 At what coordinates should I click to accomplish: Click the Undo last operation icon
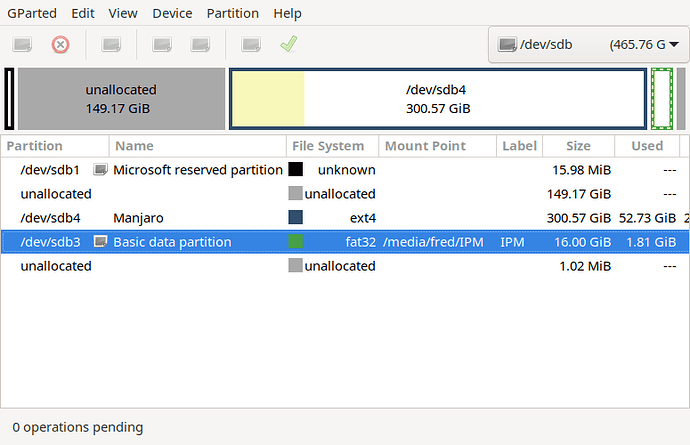(251, 44)
